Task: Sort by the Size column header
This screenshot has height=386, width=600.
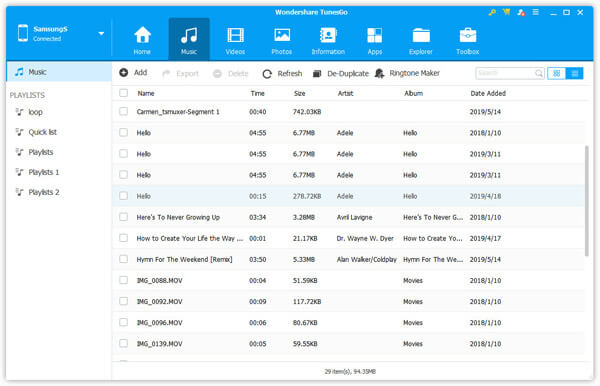Action: click(300, 93)
